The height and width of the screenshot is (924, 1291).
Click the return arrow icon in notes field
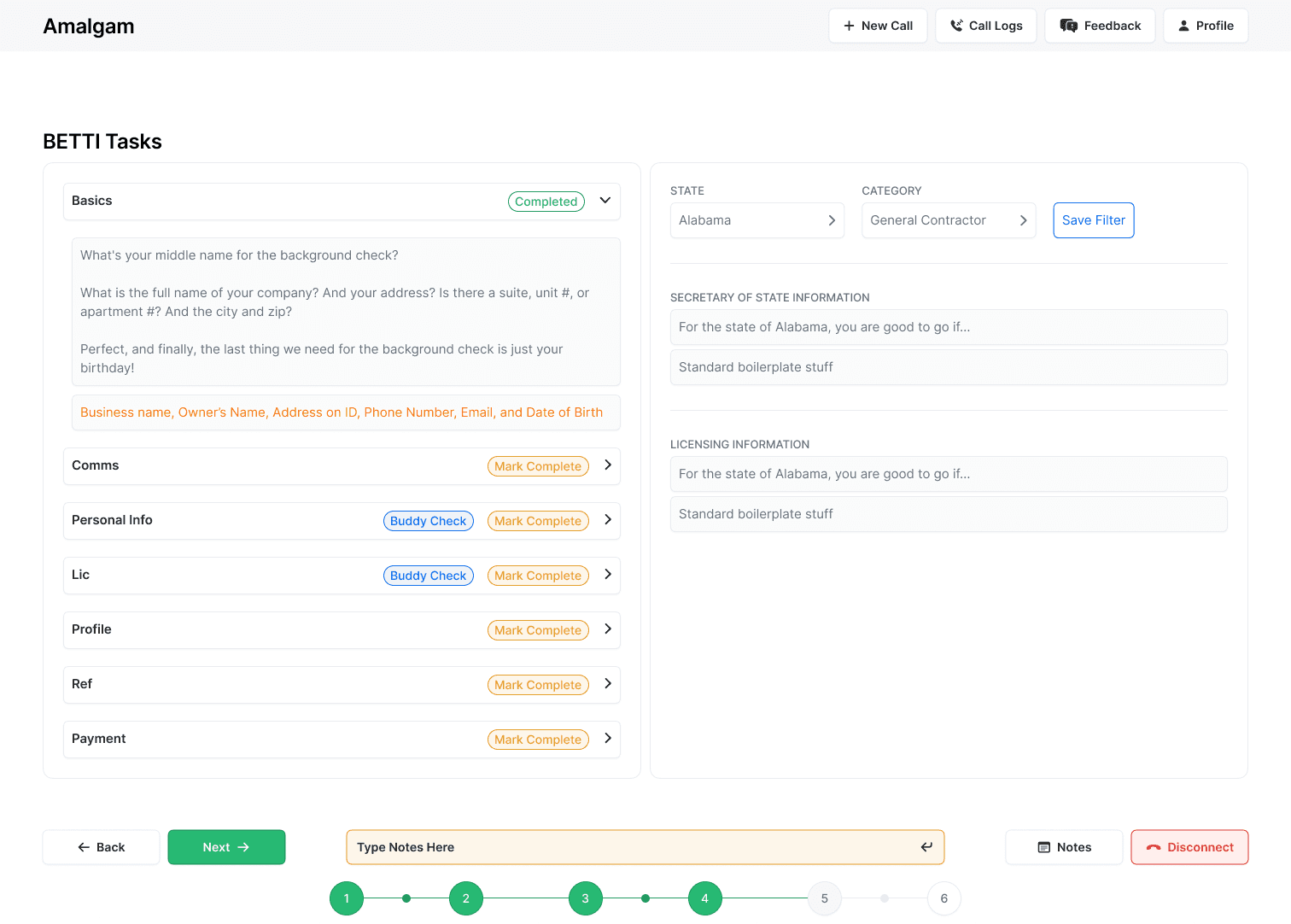[x=926, y=847]
